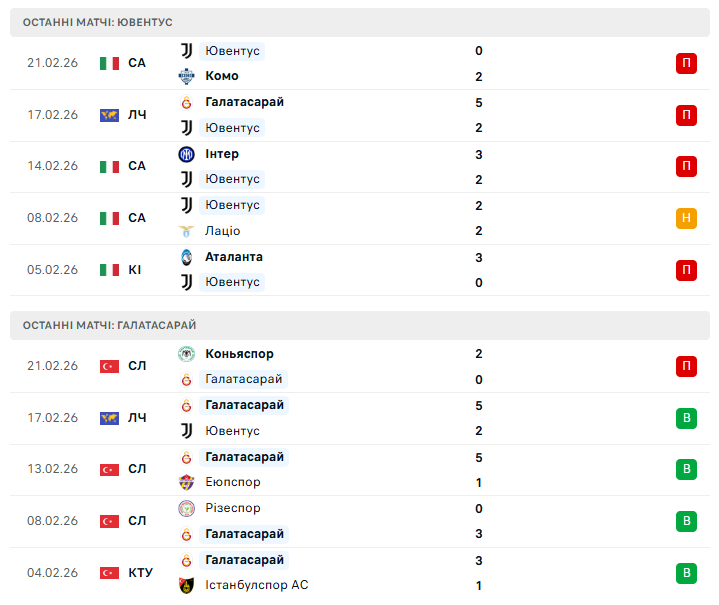The height and width of the screenshot is (605, 719).
Task: Click Turkish flag next to КТУ
Action: click(x=109, y=573)
